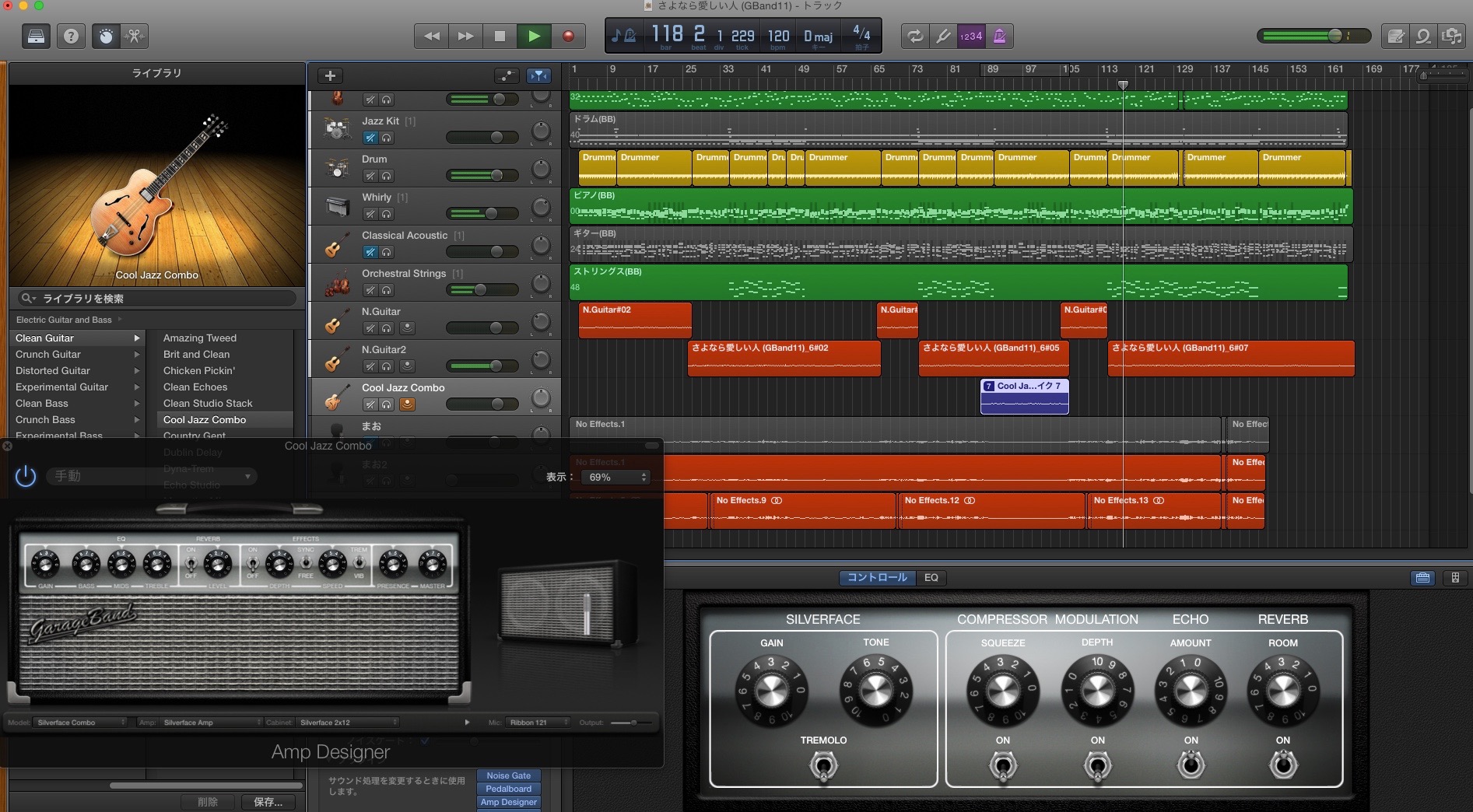Switch to the EQ tab
Screen dimensions: 1473x812
tap(931, 578)
